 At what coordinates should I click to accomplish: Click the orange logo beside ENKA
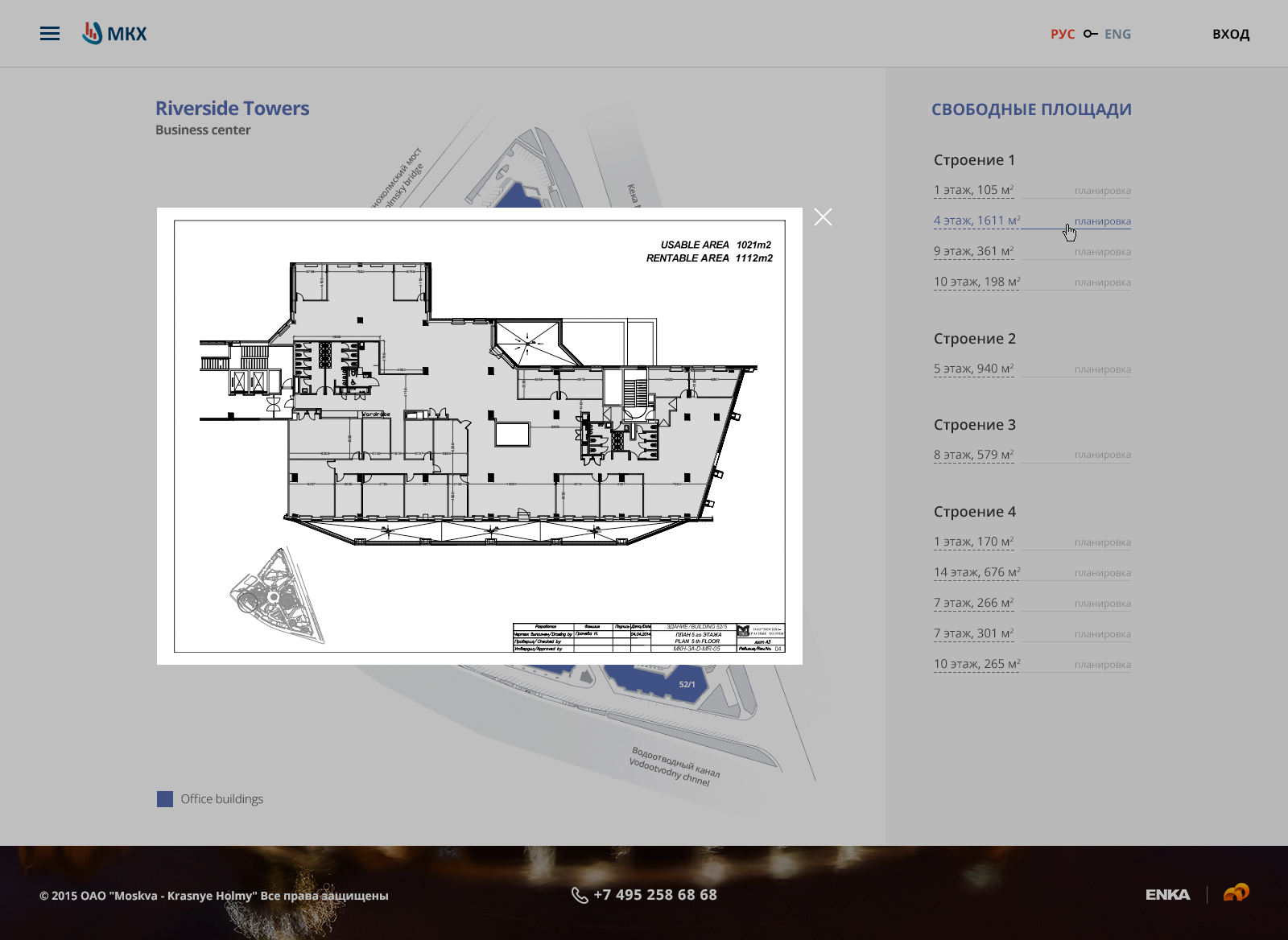[1236, 893]
